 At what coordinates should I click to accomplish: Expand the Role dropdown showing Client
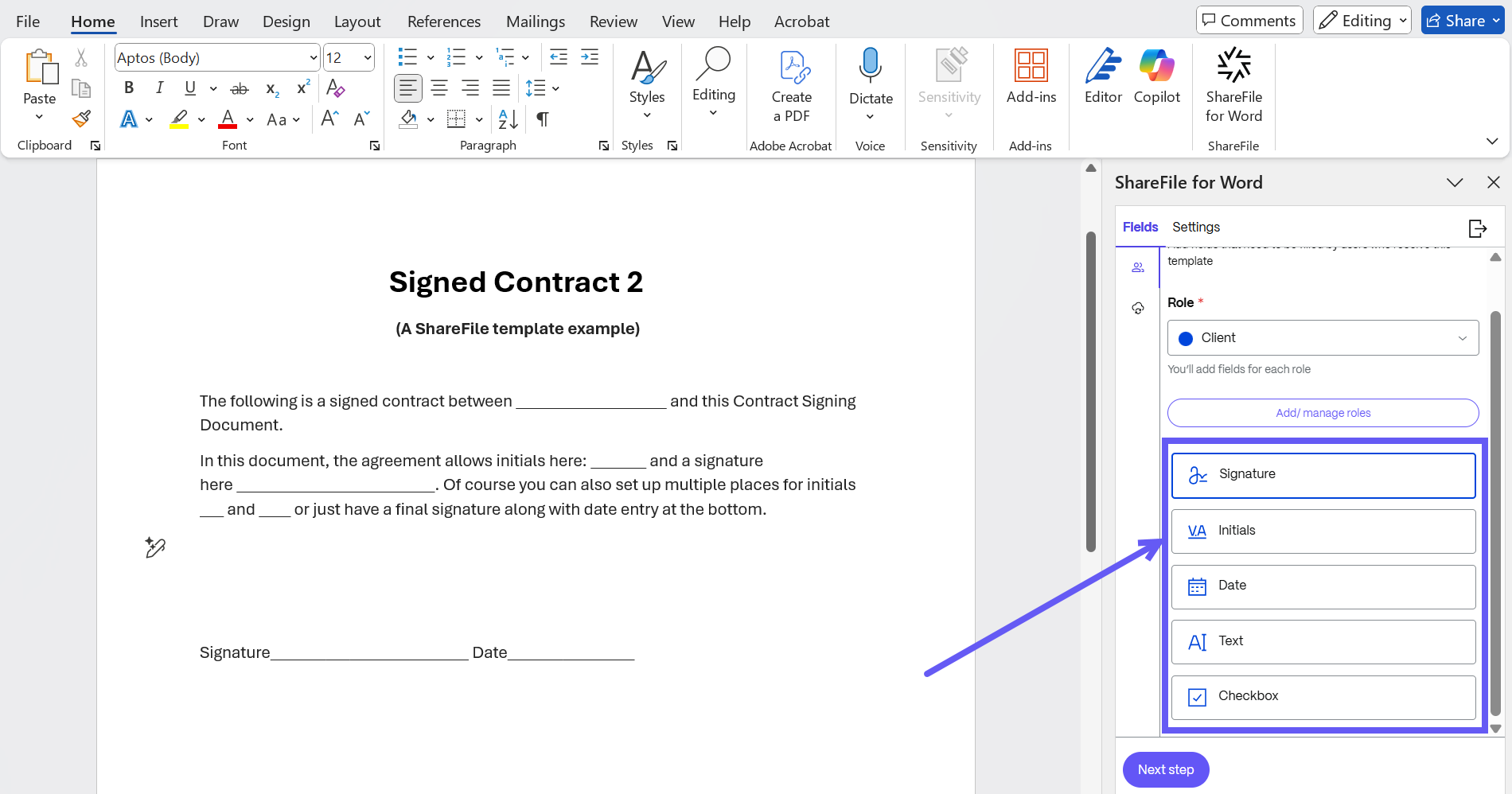(x=1323, y=338)
